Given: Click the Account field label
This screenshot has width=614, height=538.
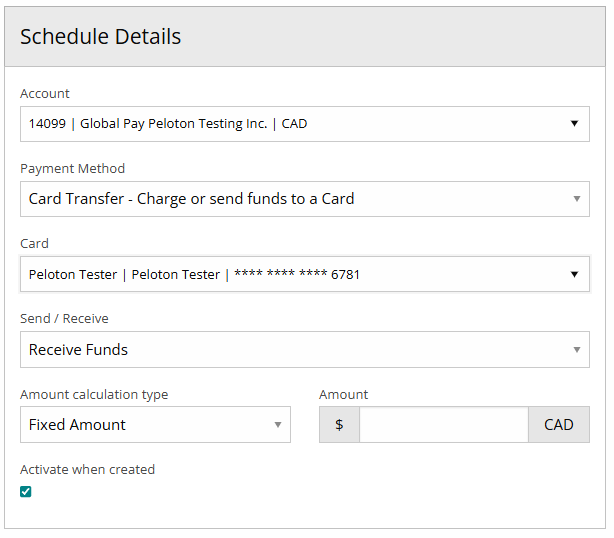Looking at the screenshot, I should pos(45,93).
